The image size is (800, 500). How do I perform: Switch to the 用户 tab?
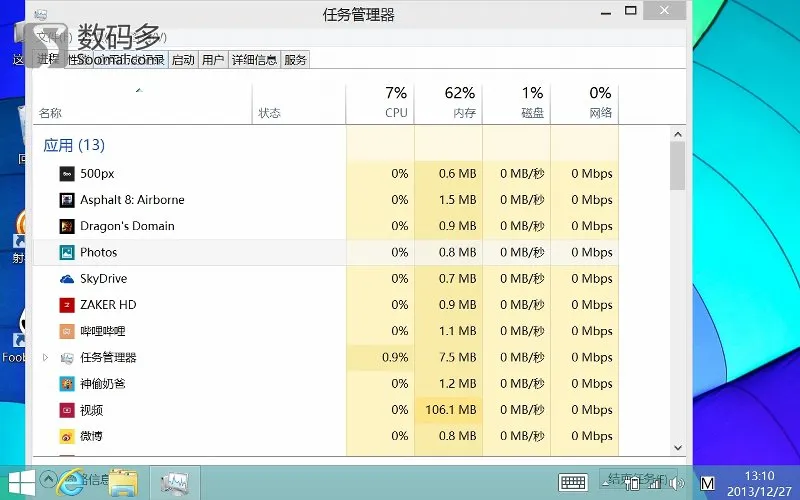213,60
